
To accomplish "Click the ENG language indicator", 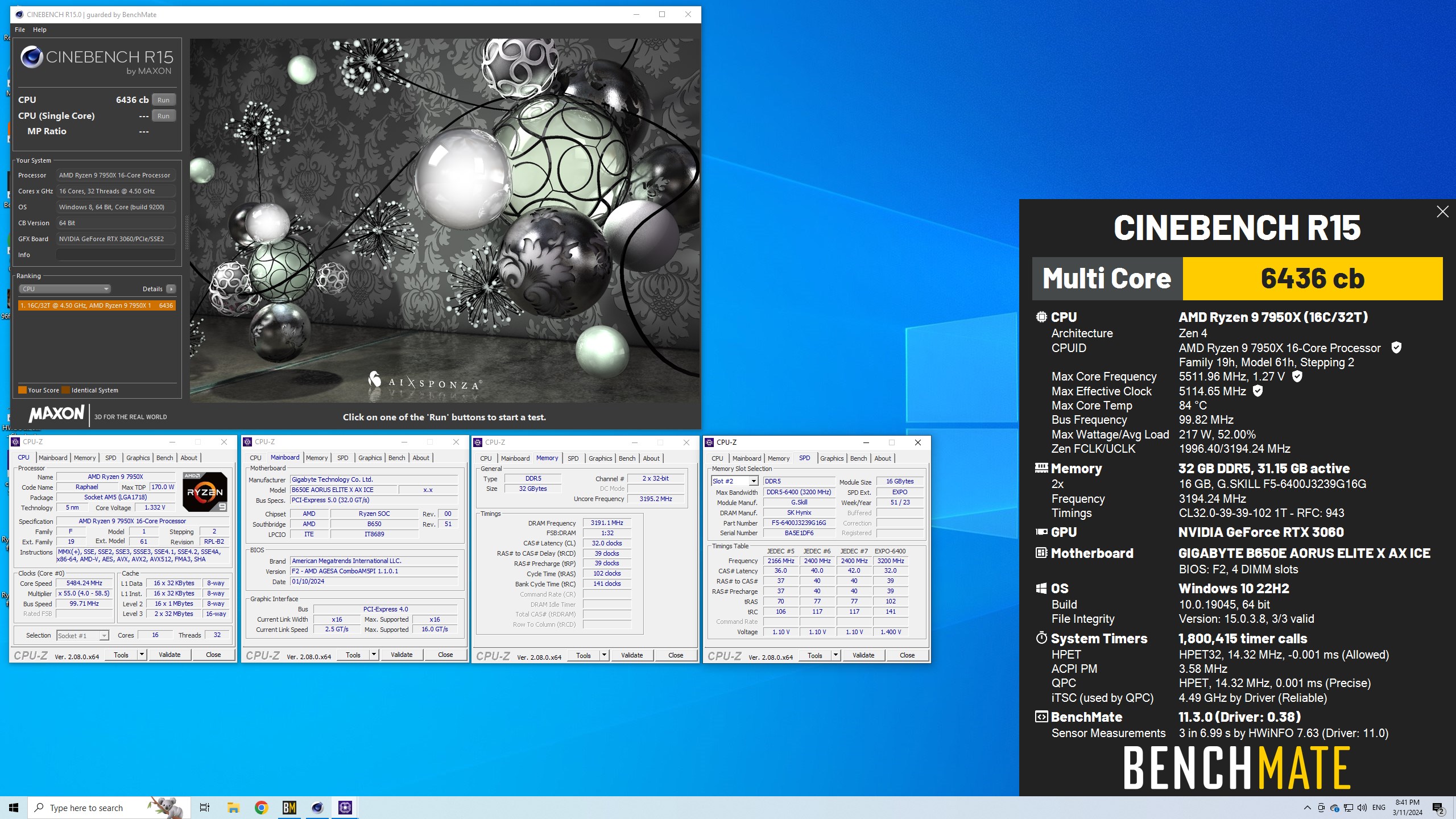I will point(1379,808).
